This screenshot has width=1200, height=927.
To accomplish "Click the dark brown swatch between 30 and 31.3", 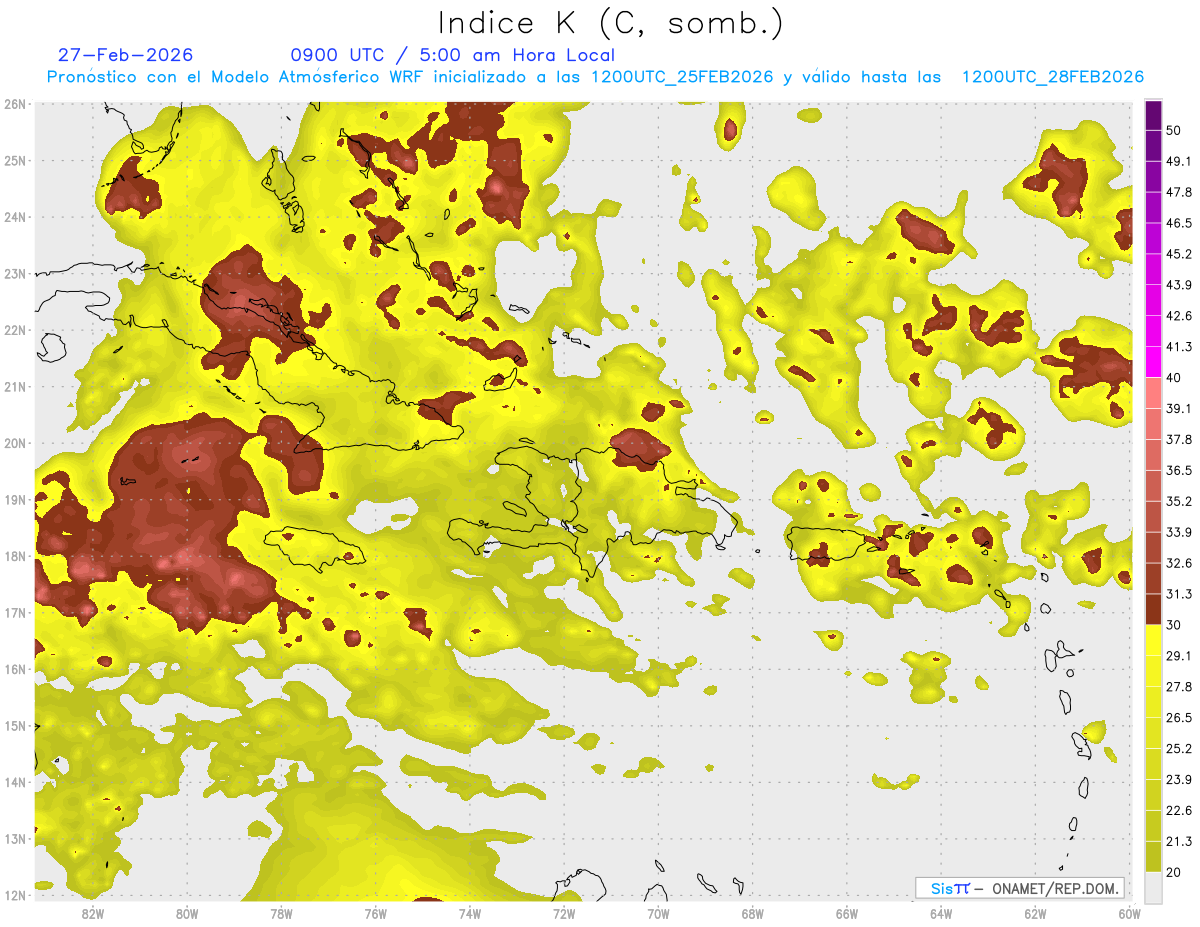I will 1153,610.
